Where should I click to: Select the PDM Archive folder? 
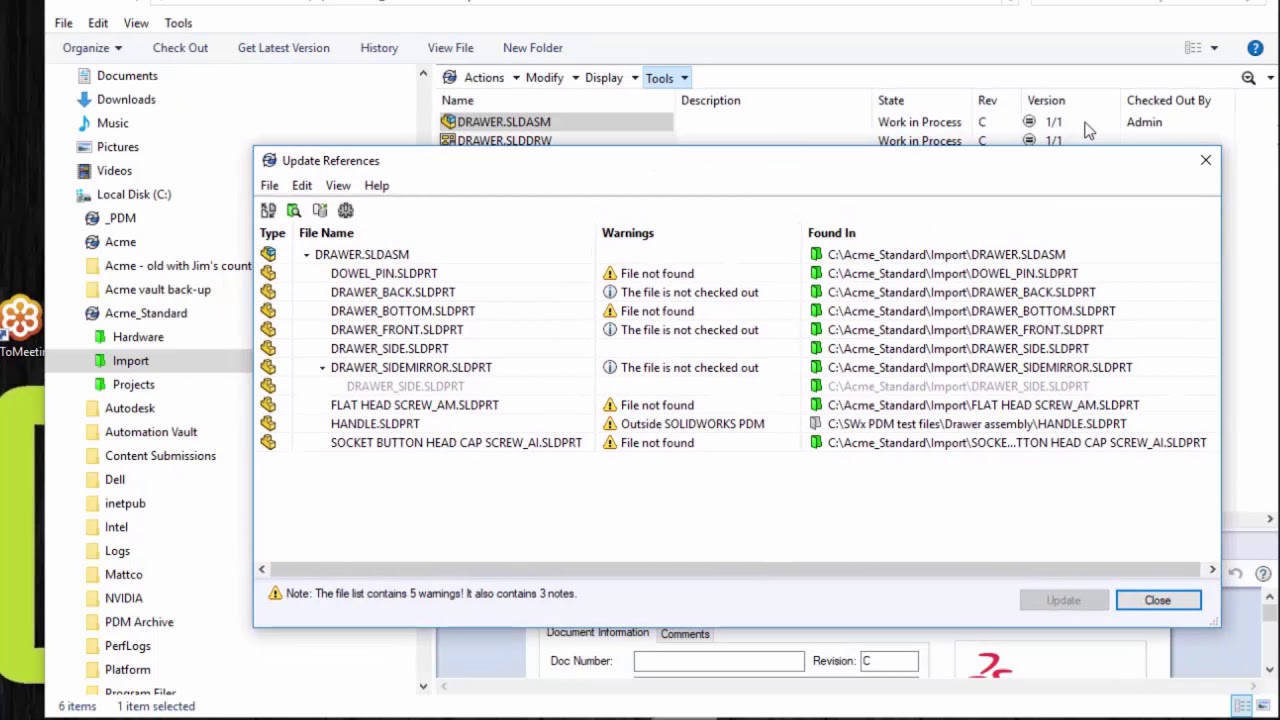[139, 622]
